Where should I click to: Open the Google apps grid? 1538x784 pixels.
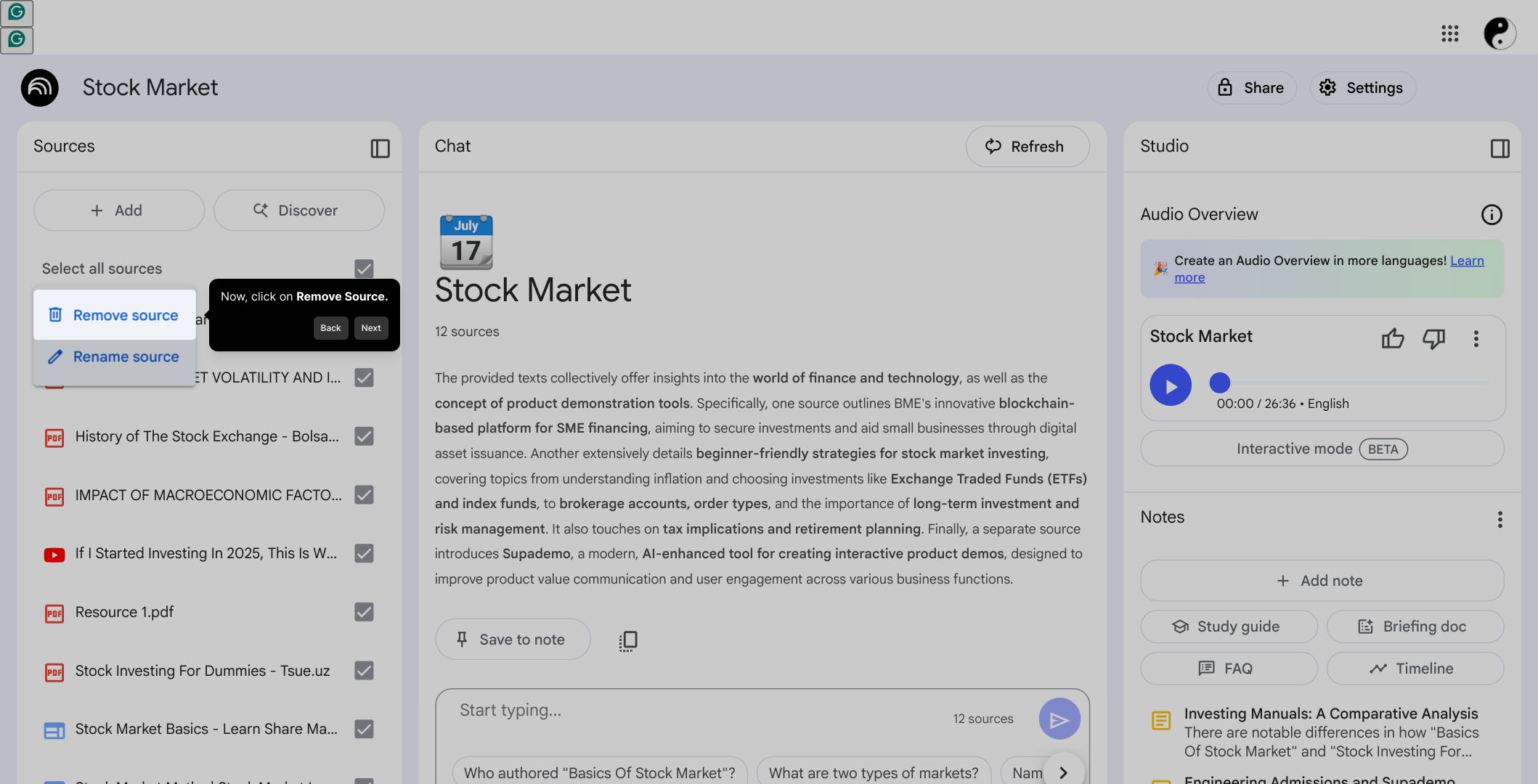tap(1449, 33)
